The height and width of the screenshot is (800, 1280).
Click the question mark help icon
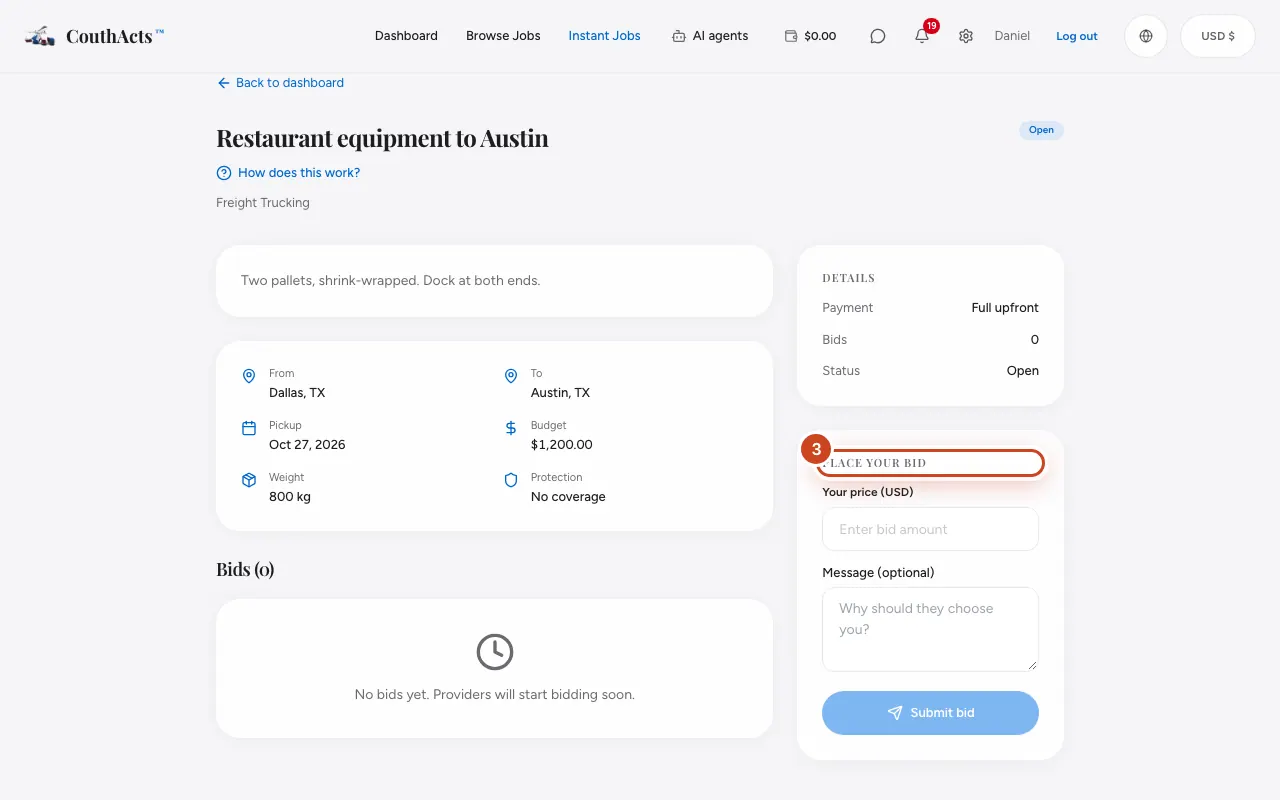click(224, 173)
